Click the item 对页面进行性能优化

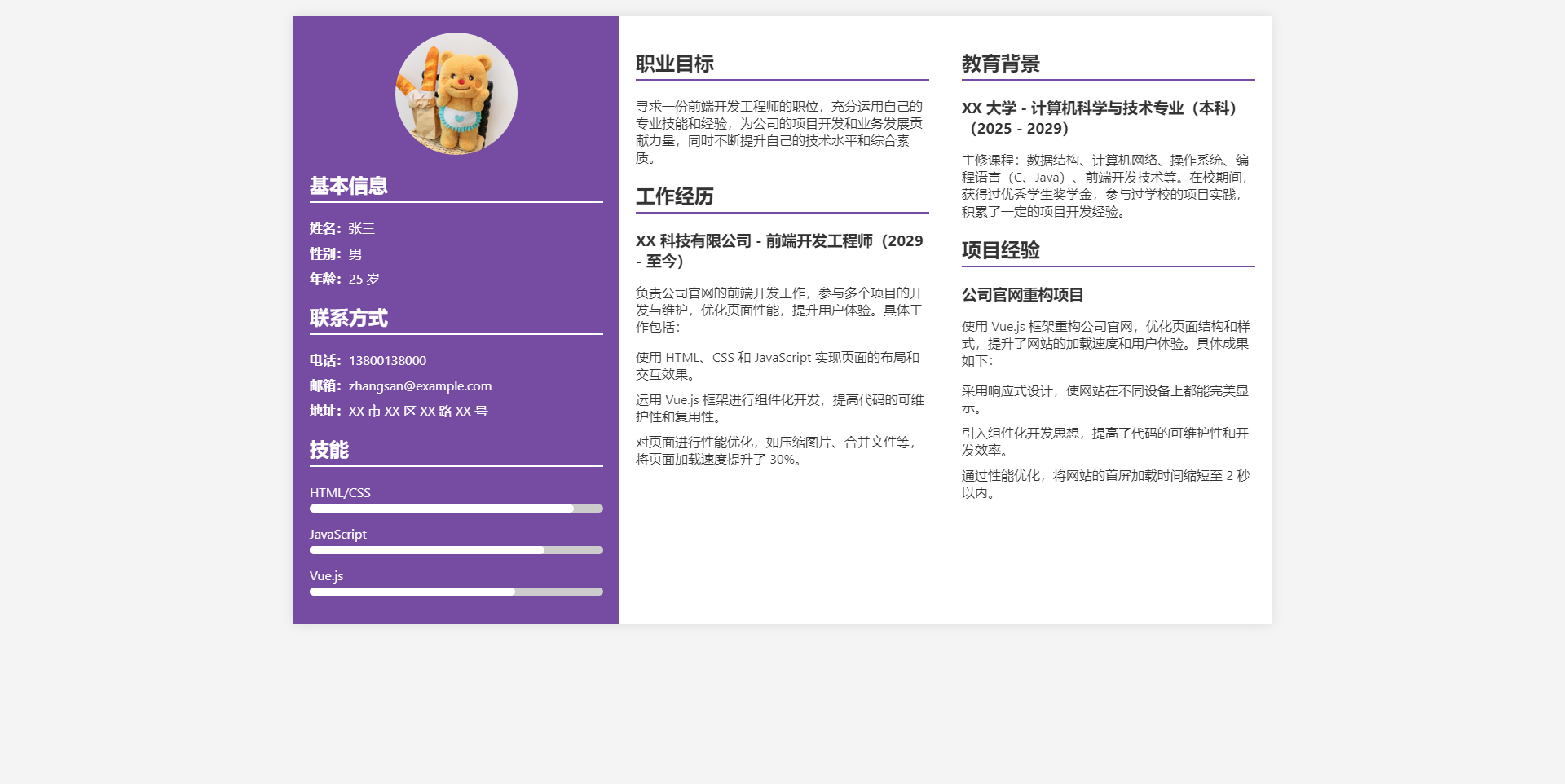click(778, 451)
